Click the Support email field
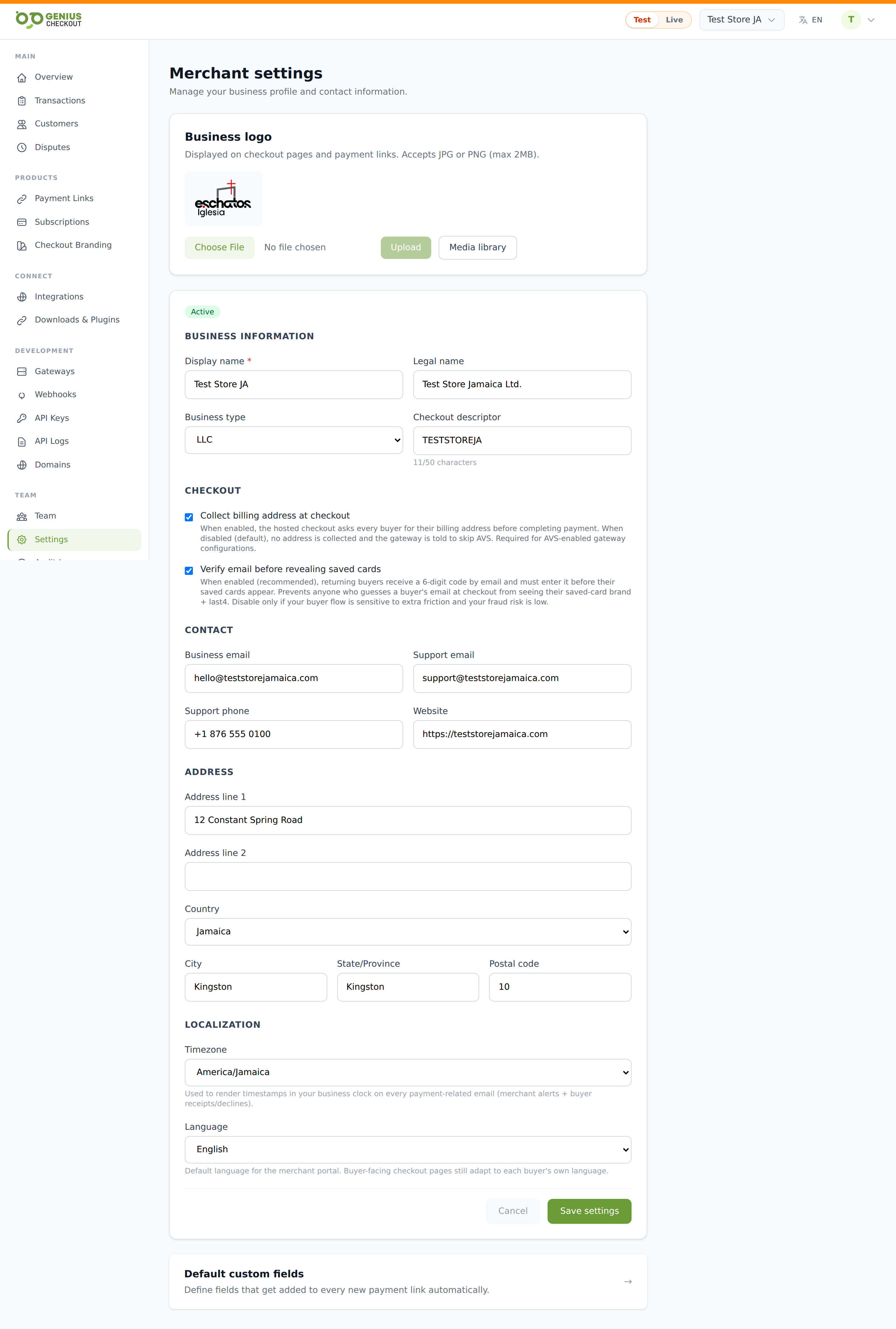Image resolution: width=896 pixels, height=1329 pixels. click(522, 678)
